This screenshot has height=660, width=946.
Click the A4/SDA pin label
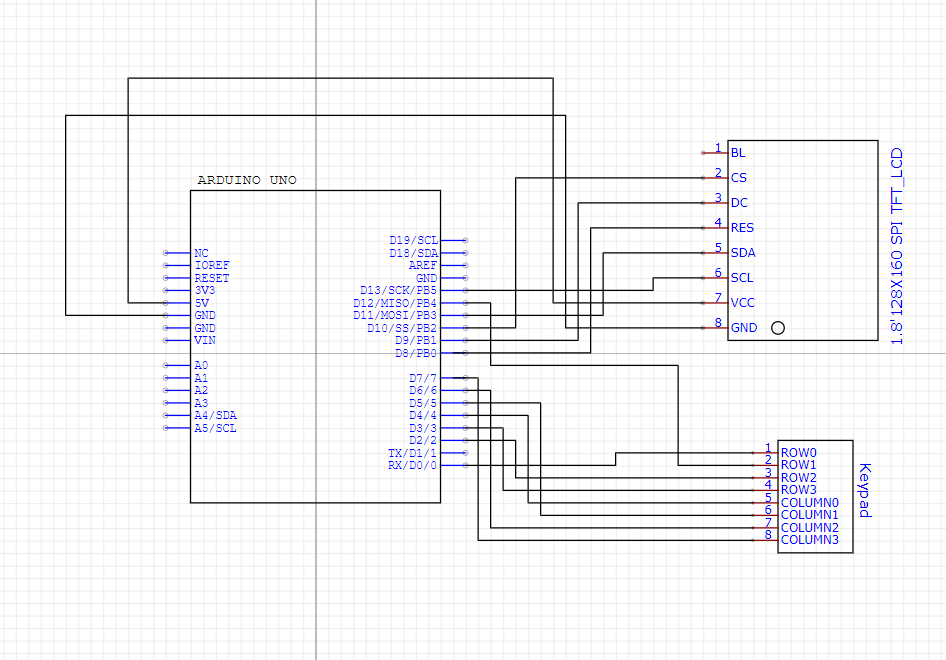click(x=215, y=416)
